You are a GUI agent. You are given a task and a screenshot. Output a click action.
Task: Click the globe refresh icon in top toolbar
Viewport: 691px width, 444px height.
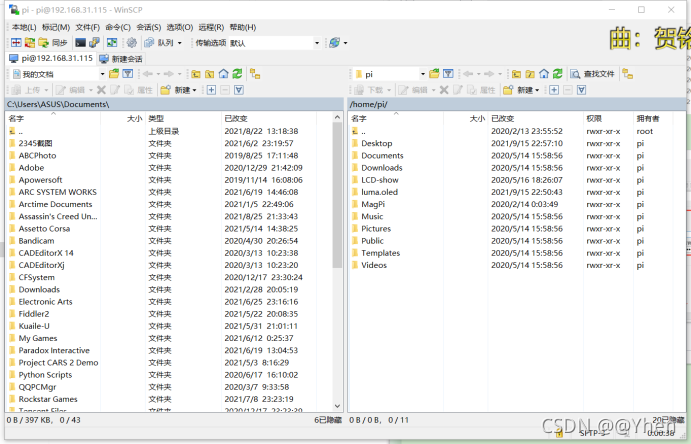coord(334,43)
